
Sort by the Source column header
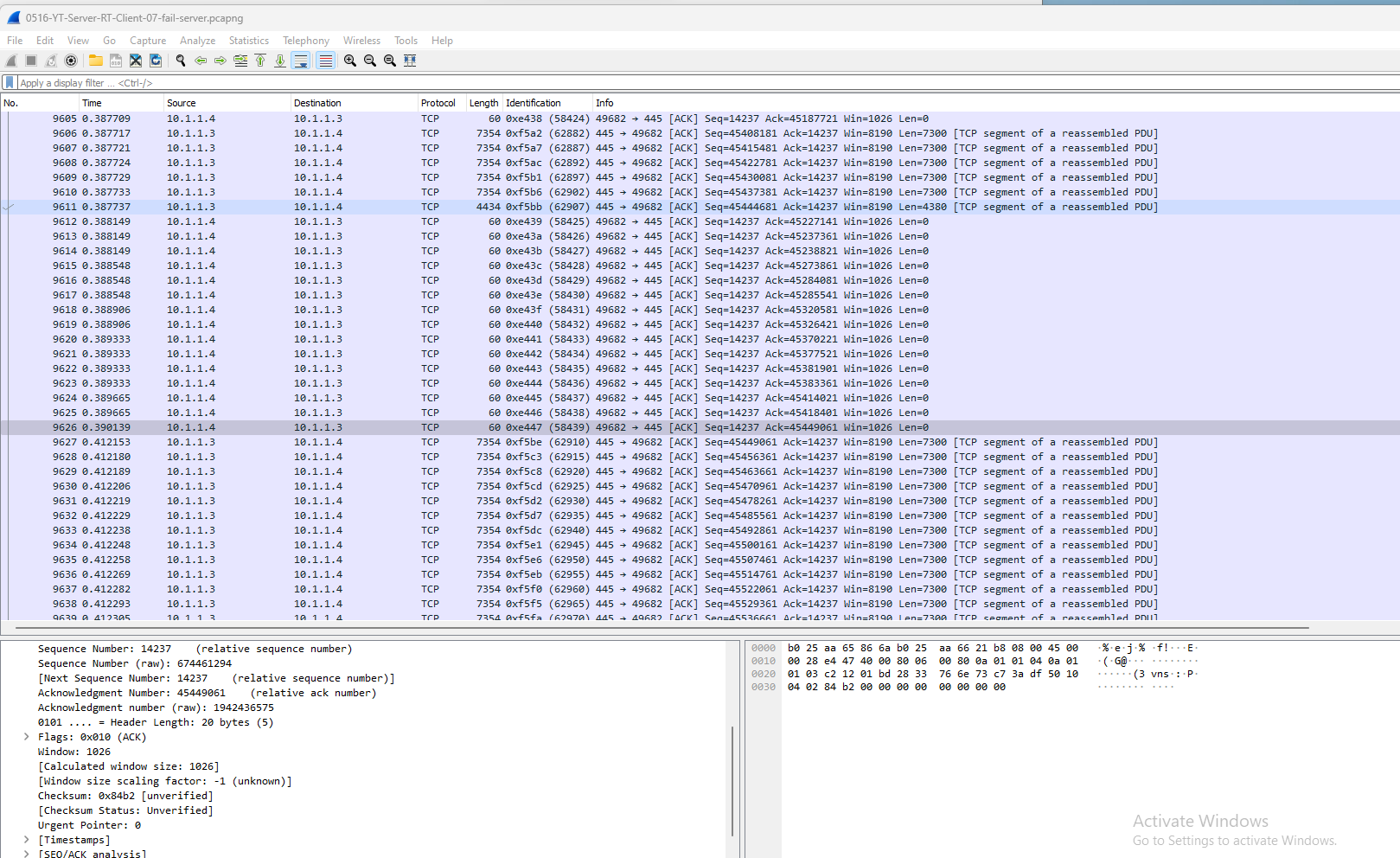[227, 103]
